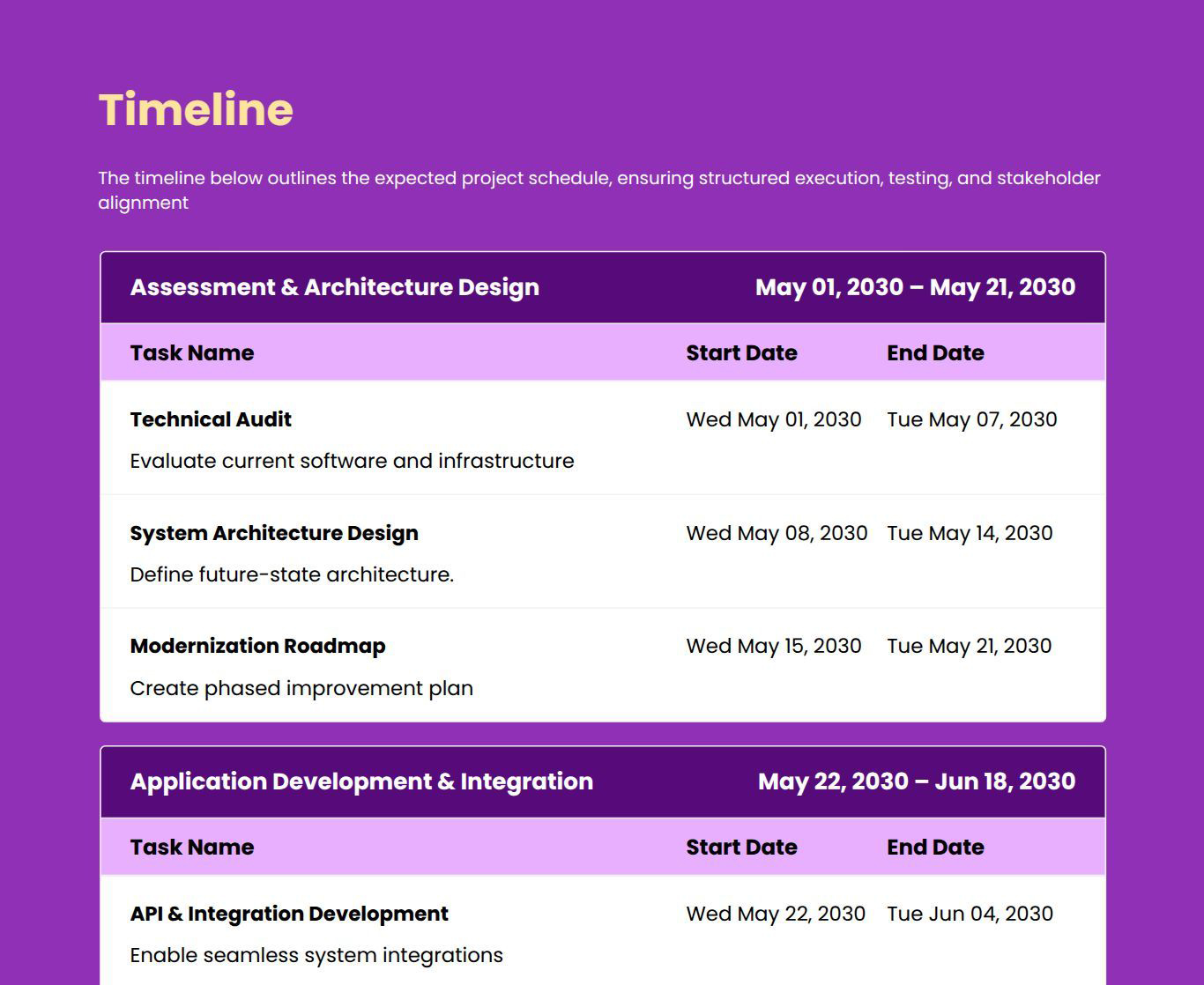The width and height of the screenshot is (1204, 985).
Task: Click the Tue May 21, 2030 end date
Action: [969, 646]
